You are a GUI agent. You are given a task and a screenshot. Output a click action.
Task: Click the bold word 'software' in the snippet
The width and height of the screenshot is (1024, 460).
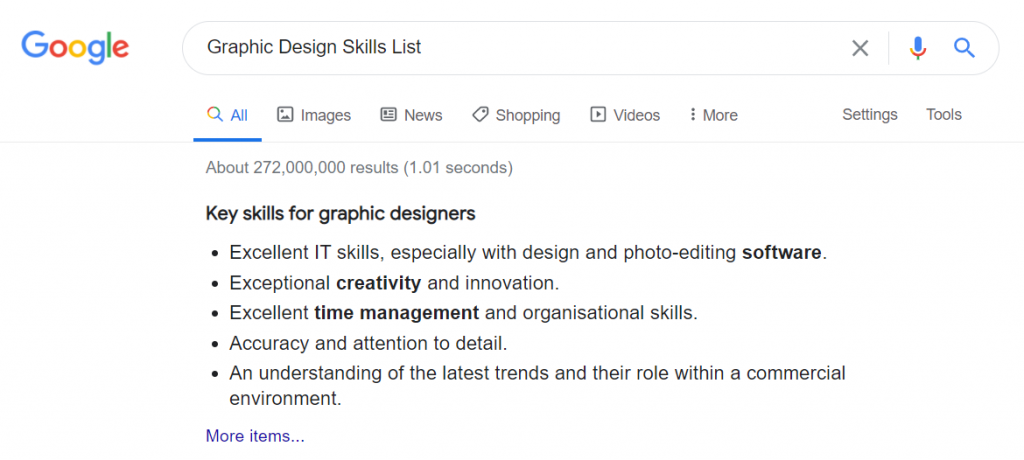[x=781, y=253]
